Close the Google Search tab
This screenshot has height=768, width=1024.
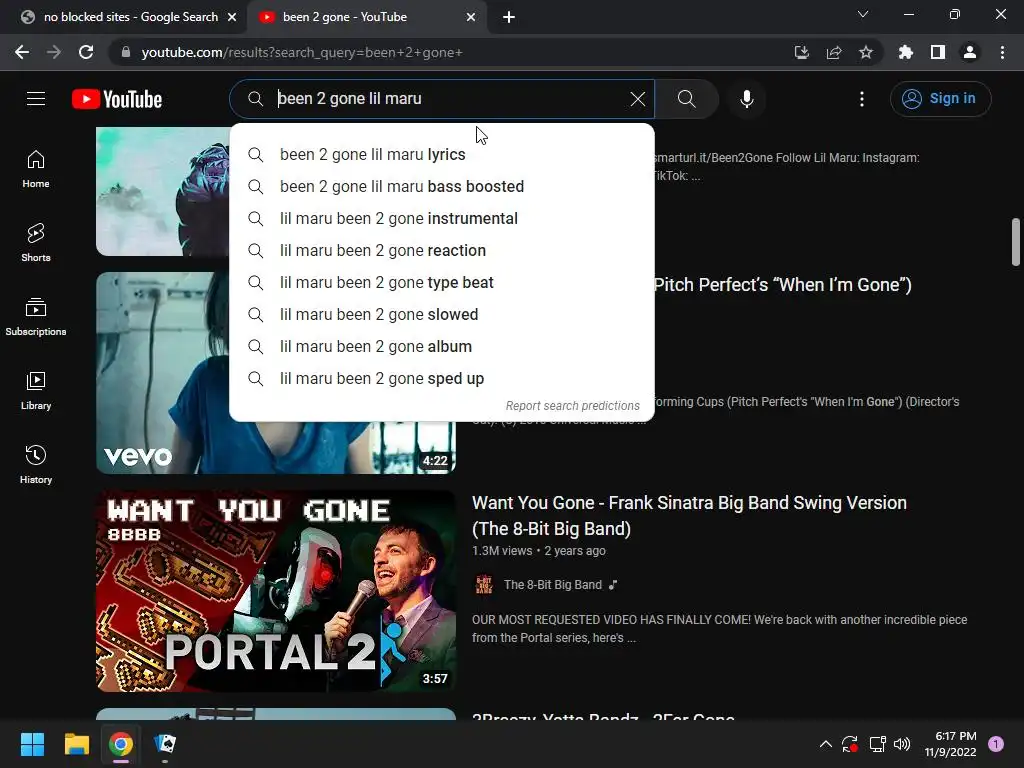tap(231, 17)
